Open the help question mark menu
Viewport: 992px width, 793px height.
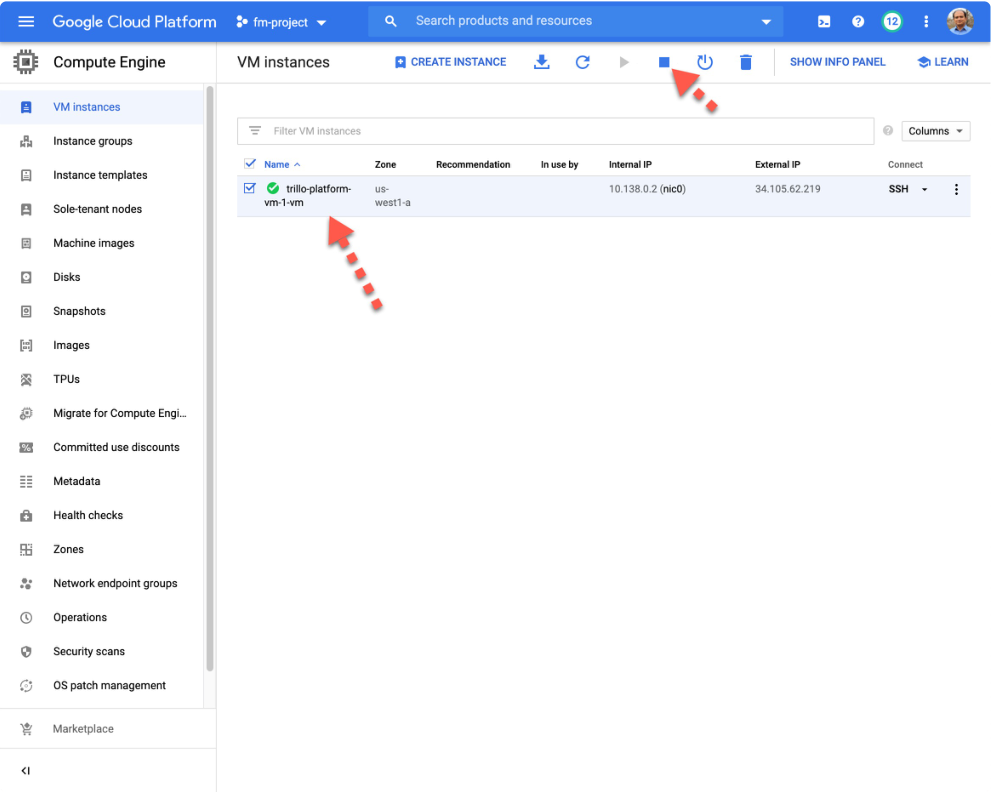pyautogui.click(x=858, y=22)
